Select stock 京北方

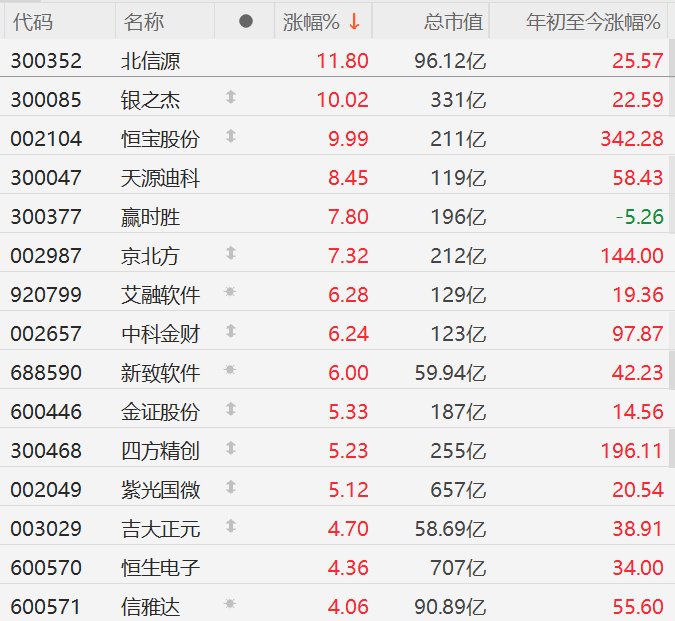150,256
